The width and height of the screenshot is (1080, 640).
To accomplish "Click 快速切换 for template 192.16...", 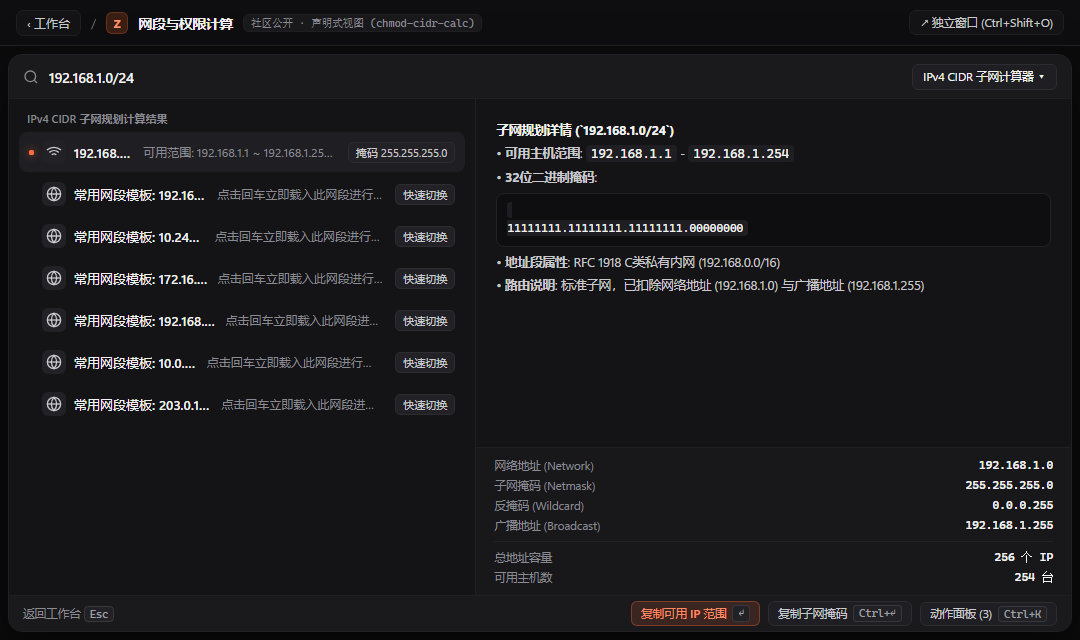I will coord(425,195).
